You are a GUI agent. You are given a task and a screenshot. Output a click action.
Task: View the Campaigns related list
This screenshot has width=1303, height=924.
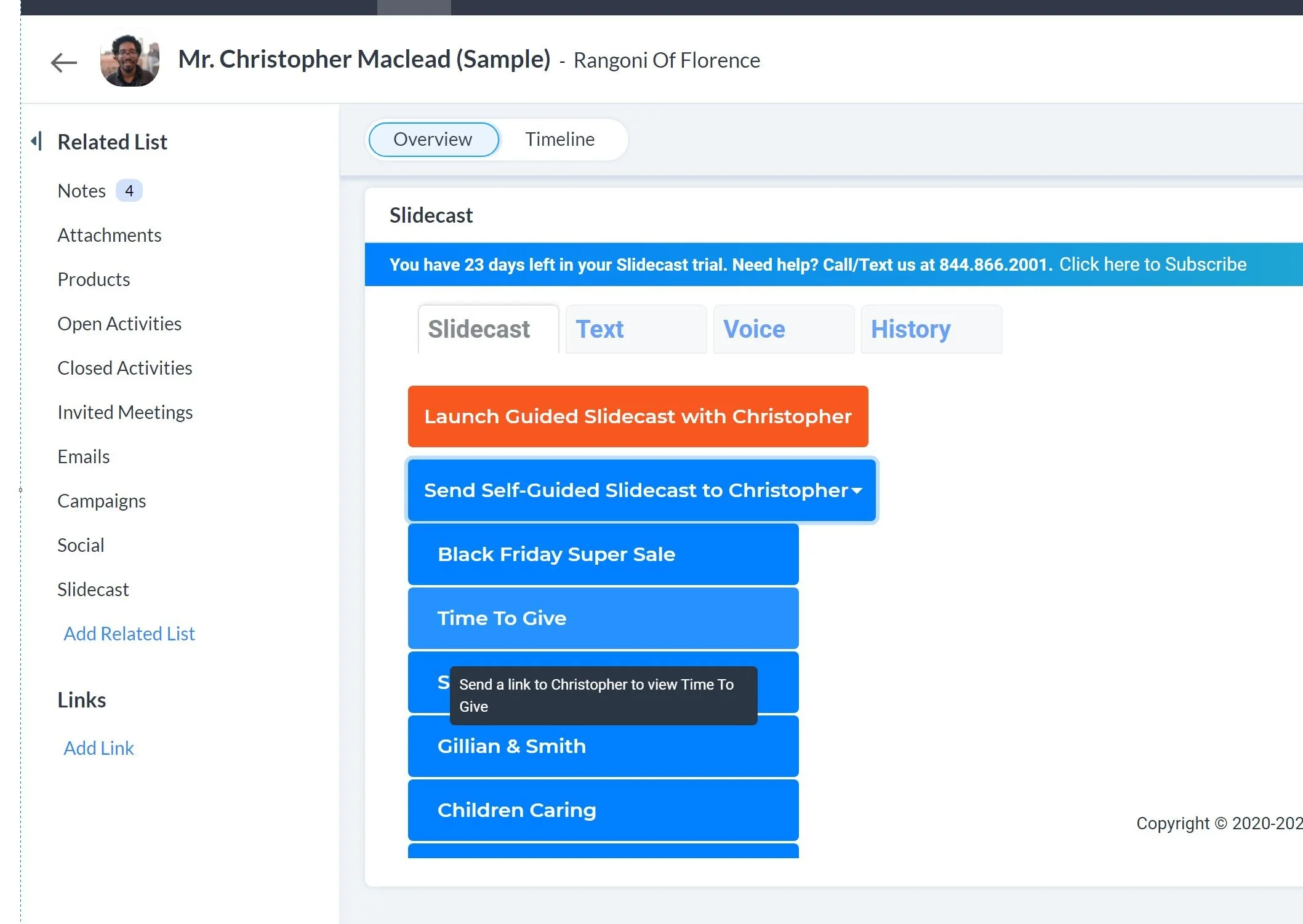click(102, 501)
